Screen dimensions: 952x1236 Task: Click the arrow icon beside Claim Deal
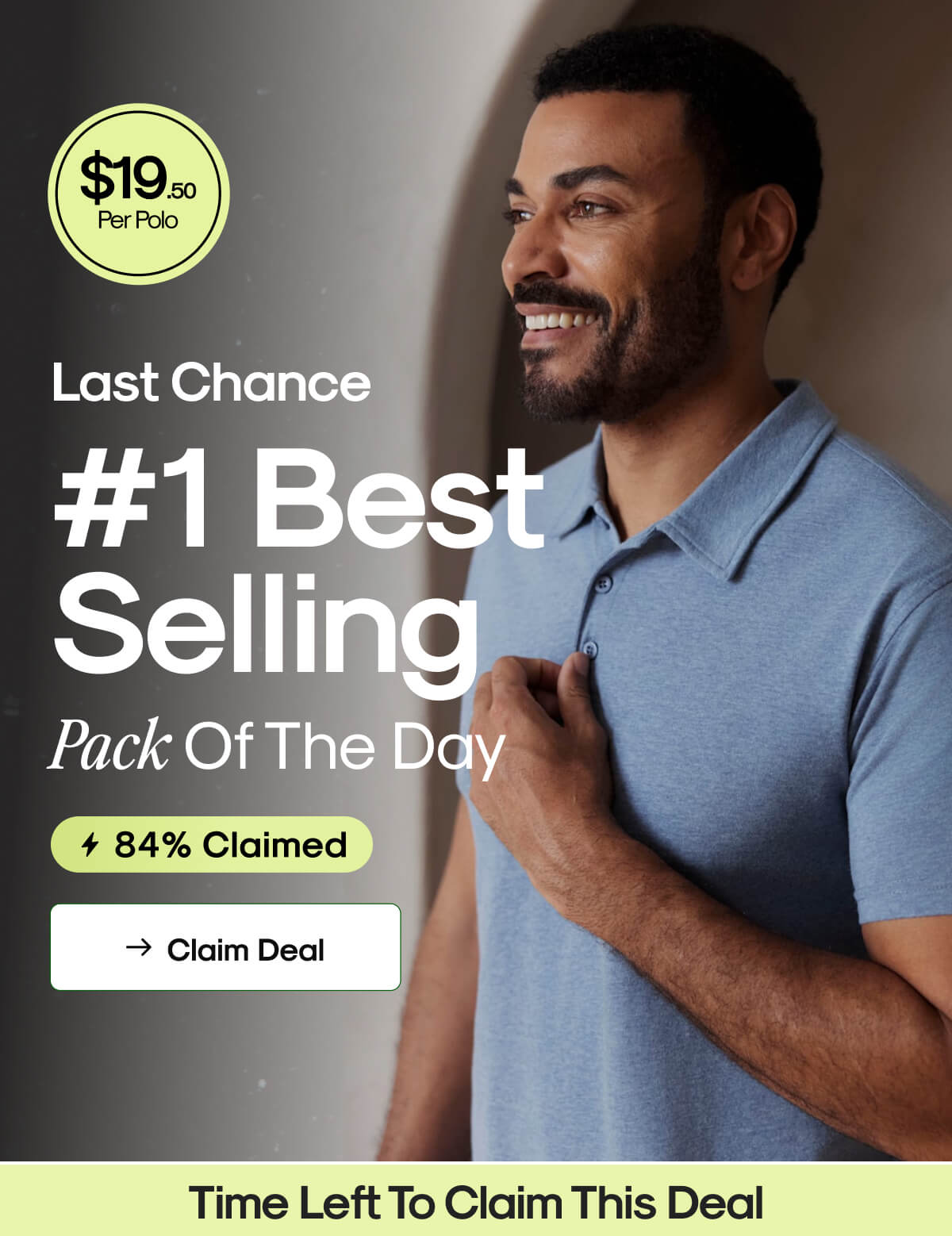point(139,946)
